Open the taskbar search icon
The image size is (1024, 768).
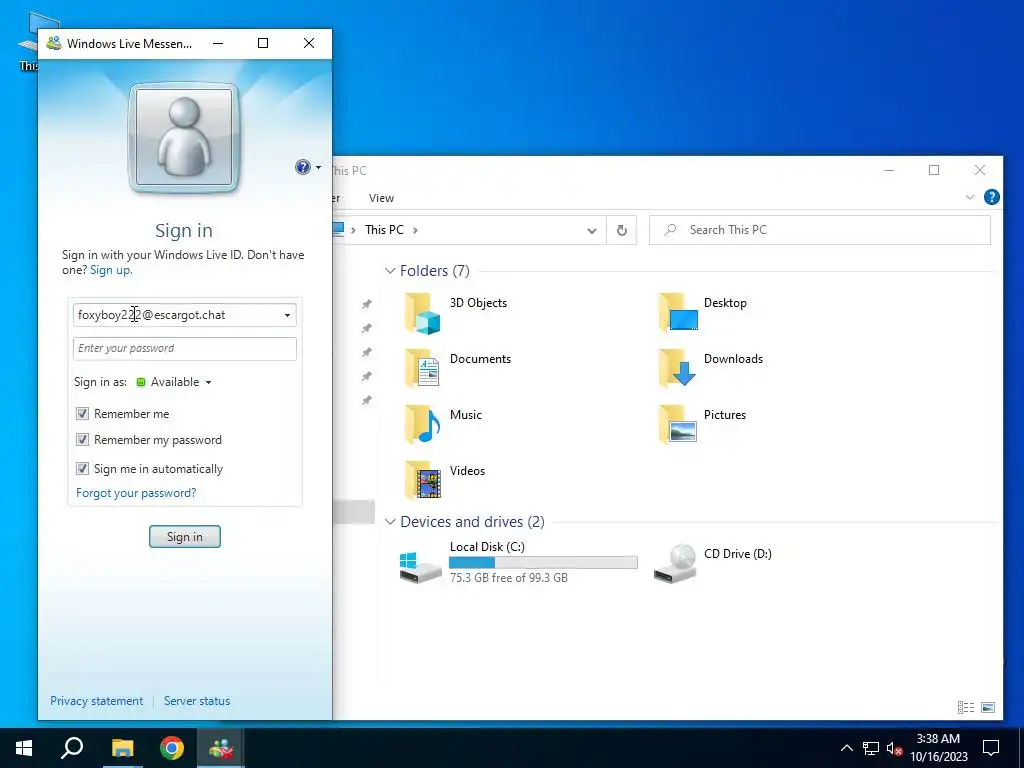72,748
